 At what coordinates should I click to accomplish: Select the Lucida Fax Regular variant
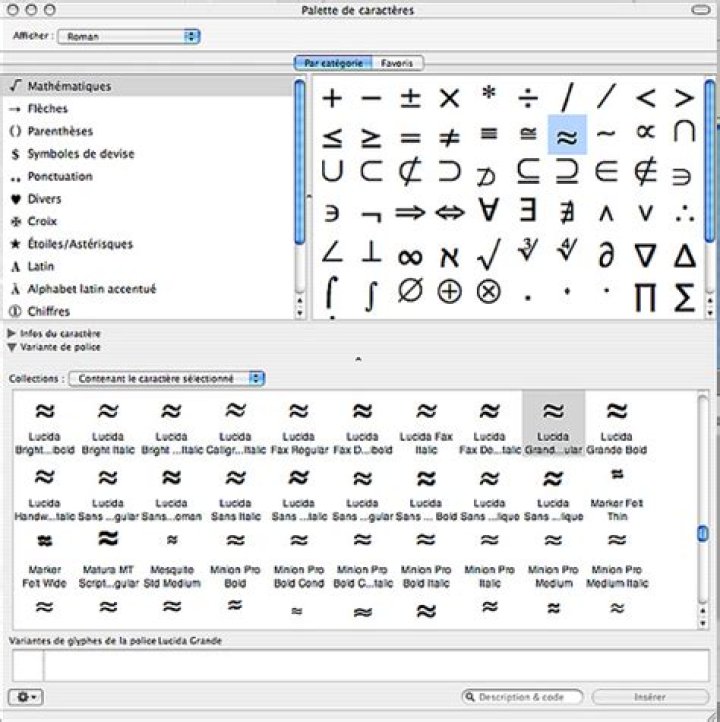[x=299, y=424]
